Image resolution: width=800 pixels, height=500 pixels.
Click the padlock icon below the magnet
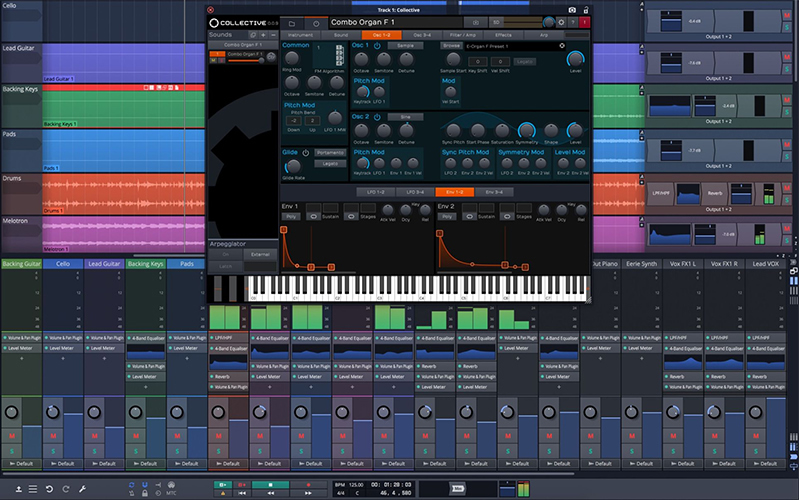pyautogui.click(x=145, y=493)
